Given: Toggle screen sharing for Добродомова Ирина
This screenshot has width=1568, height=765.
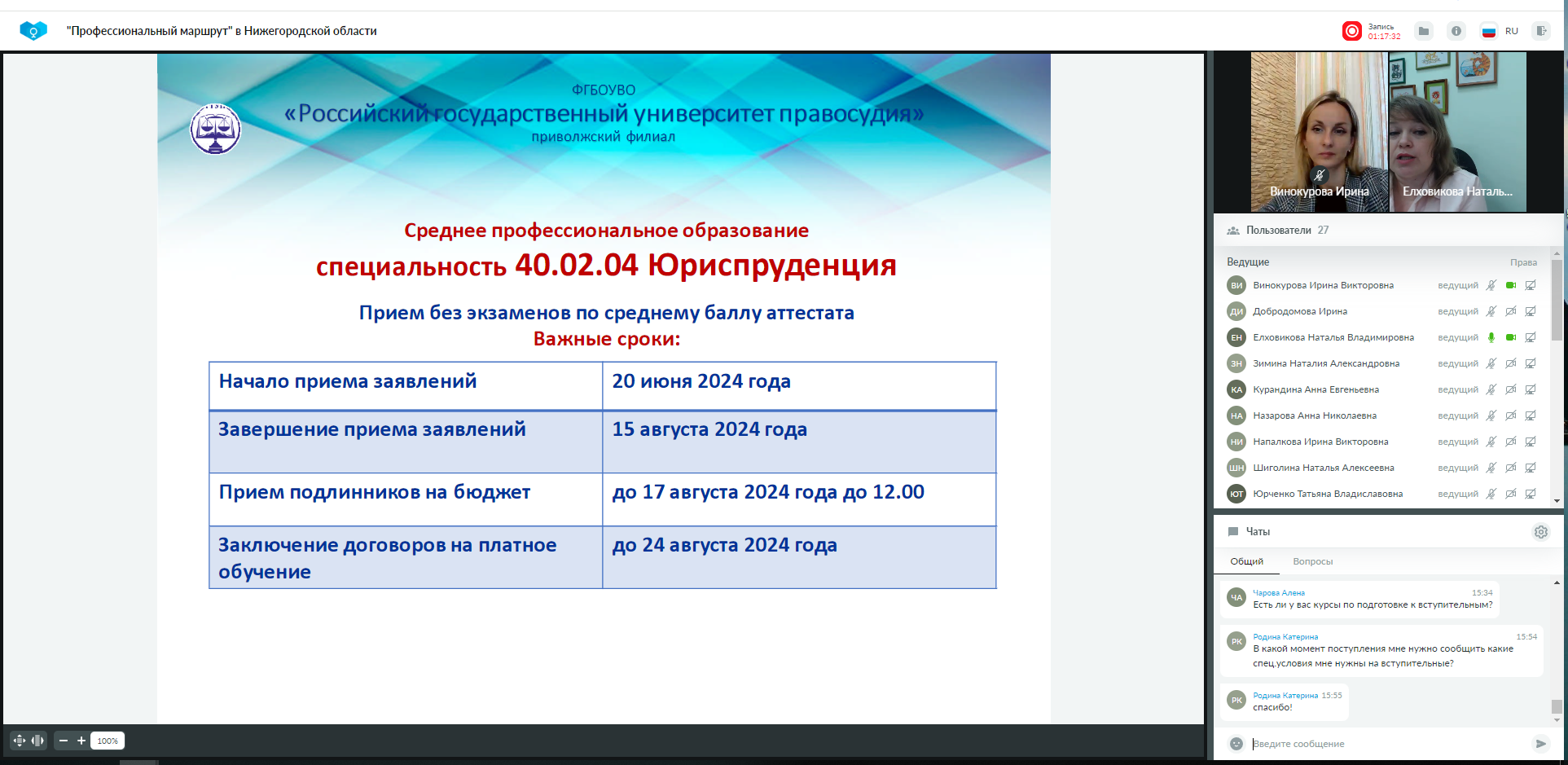Looking at the screenshot, I should [1531, 311].
